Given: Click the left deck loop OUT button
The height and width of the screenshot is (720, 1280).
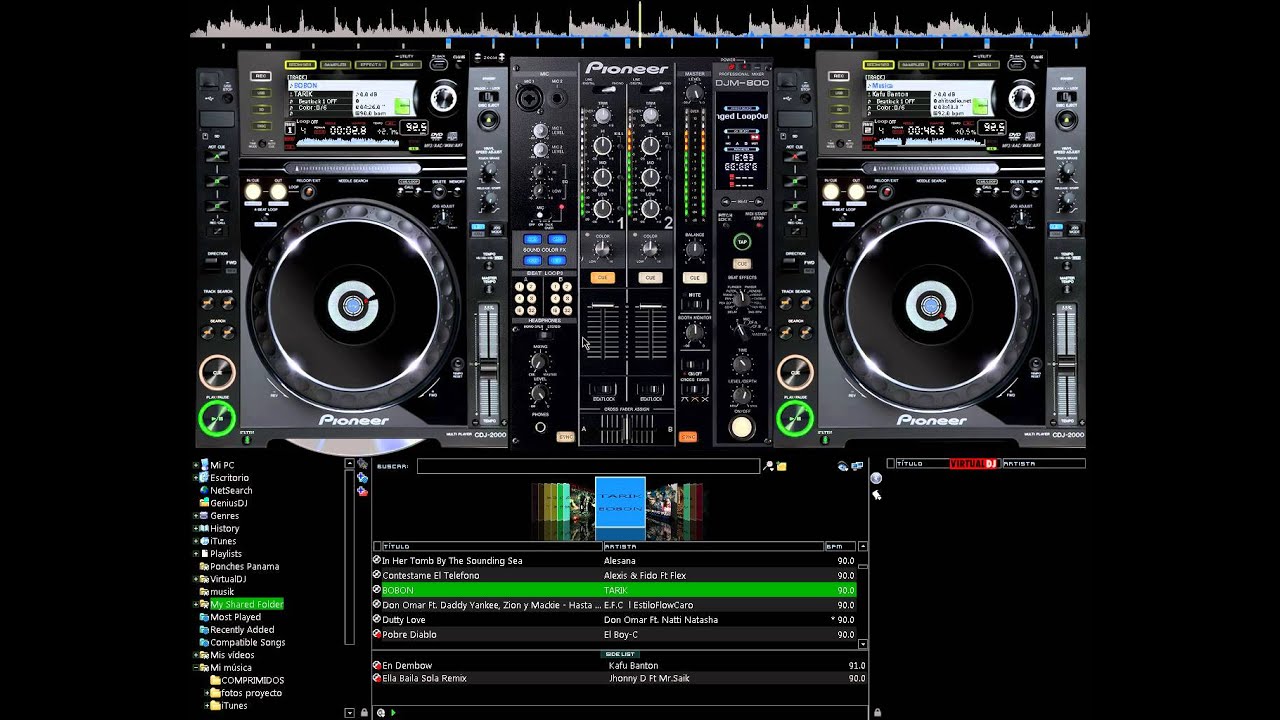Looking at the screenshot, I should click(x=277, y=191).
